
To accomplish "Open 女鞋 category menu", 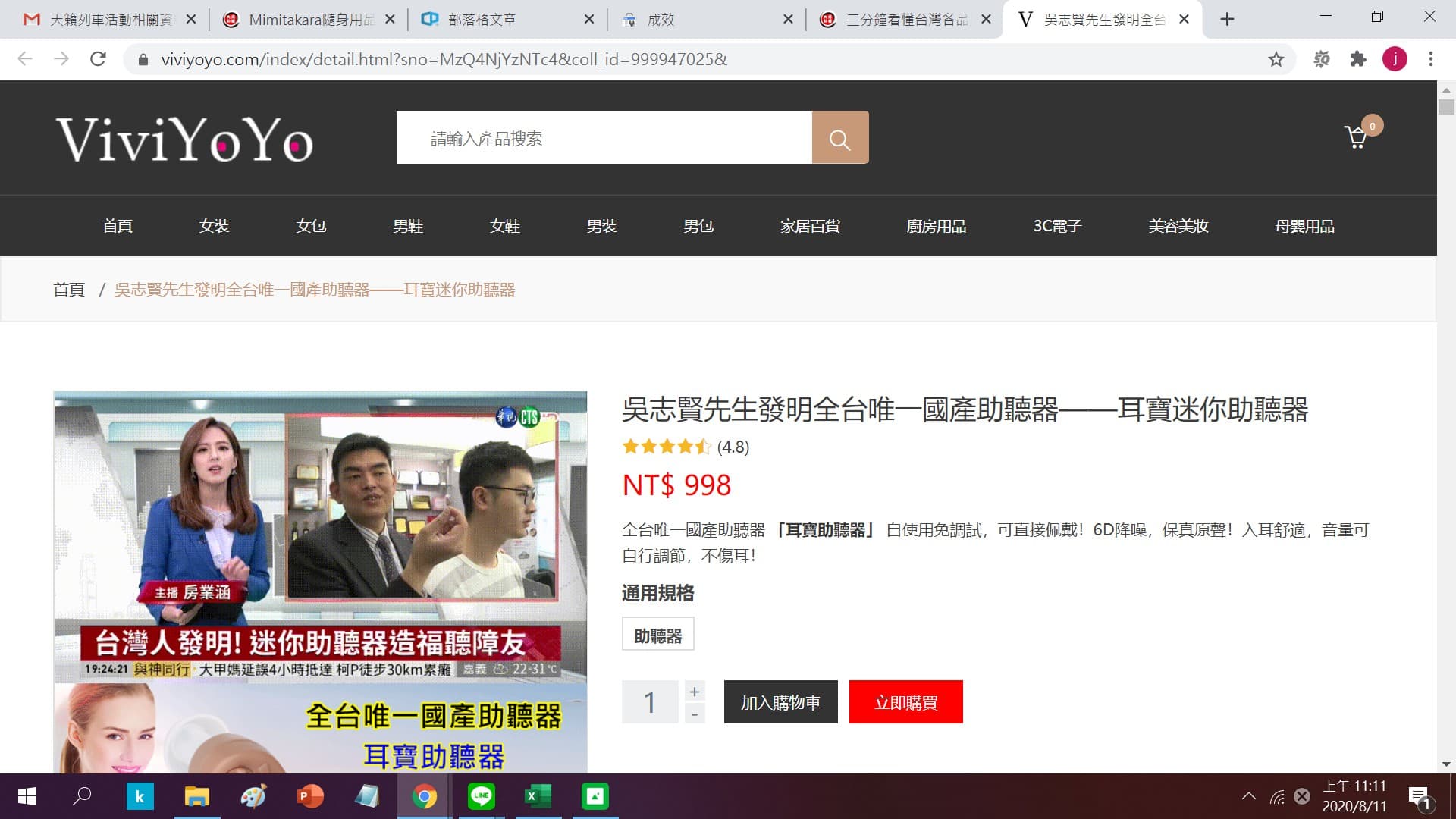I will [505, 226].
